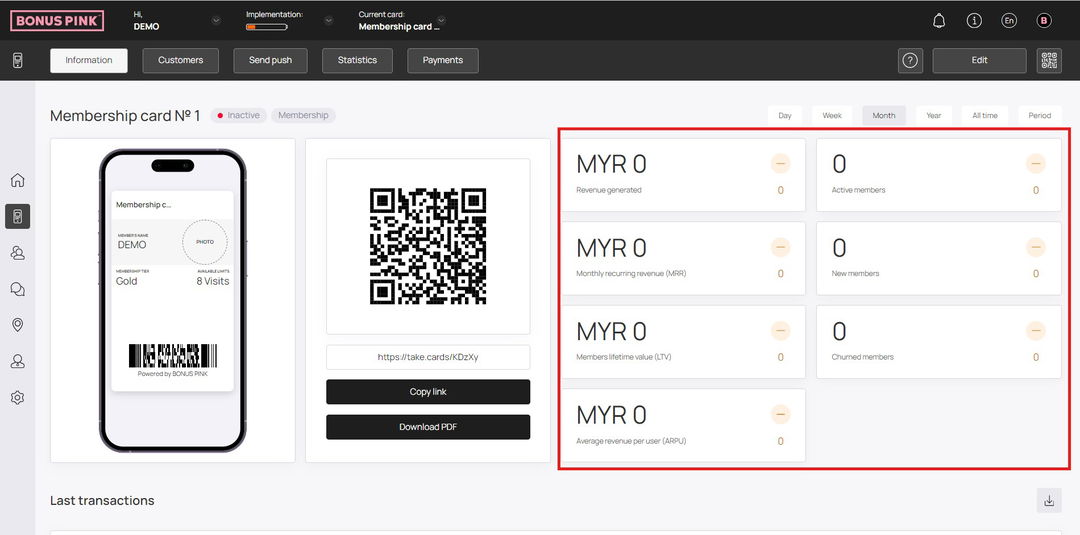
Task: Click trend indicator on Members lifetime value card
Action: [x=780, y=331]
